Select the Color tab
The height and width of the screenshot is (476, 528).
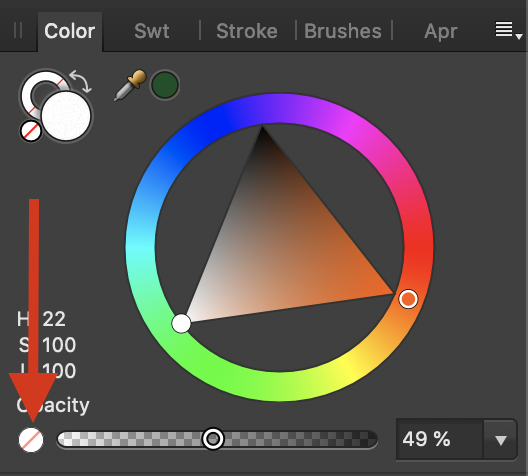click(70, 31)
